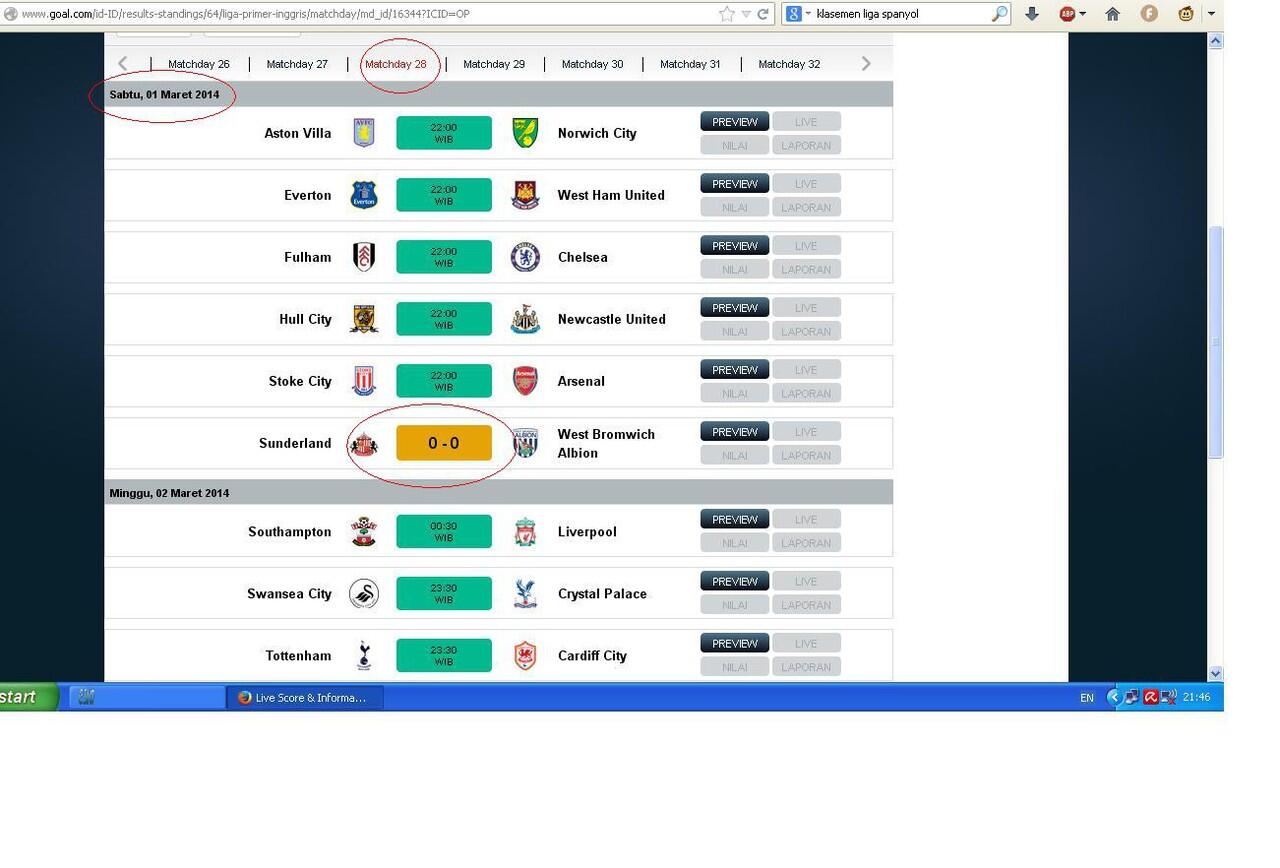Click the search box containing 'klasemen liga spanyol'
This screenshot has height=868, width=1280.
point(900,14)
